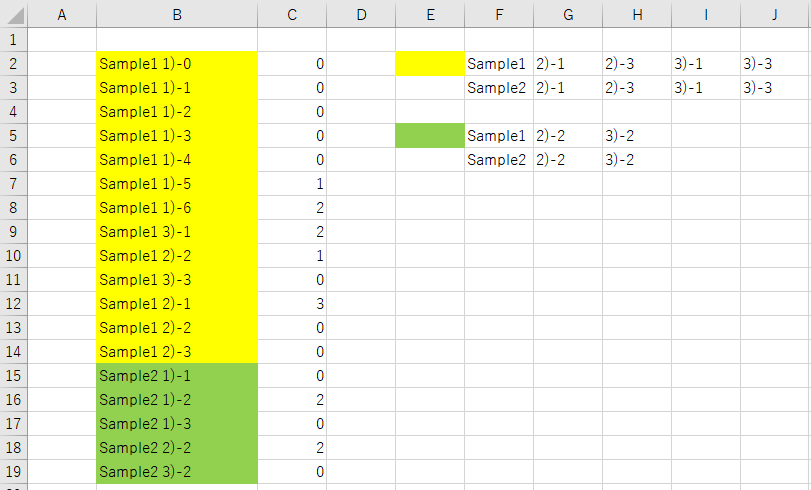Select row 1 header

tap(13, 40)
